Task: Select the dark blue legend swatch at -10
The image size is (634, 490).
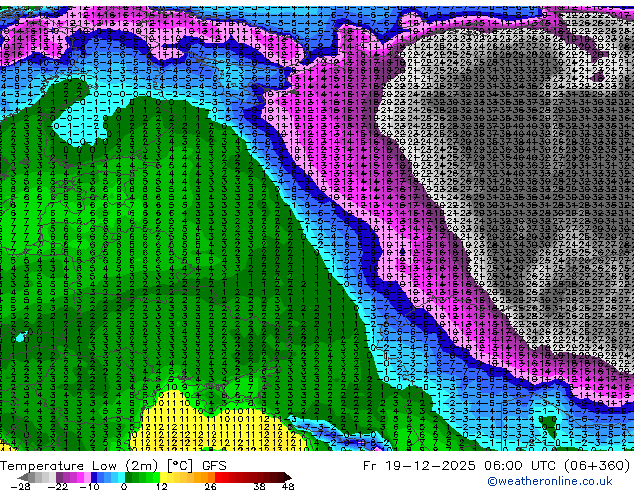Action: tap(94, 477)
